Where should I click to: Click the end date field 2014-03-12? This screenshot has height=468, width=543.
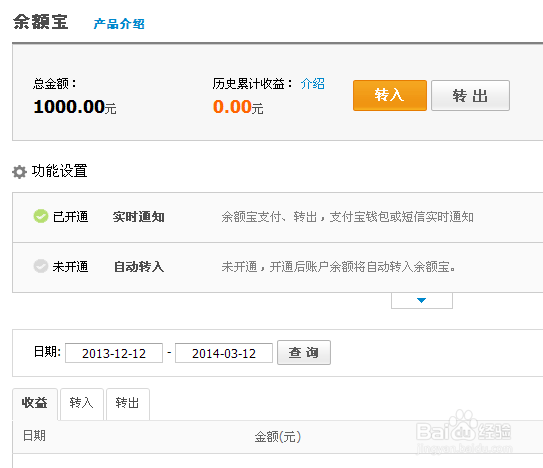(x=224, y=353)
